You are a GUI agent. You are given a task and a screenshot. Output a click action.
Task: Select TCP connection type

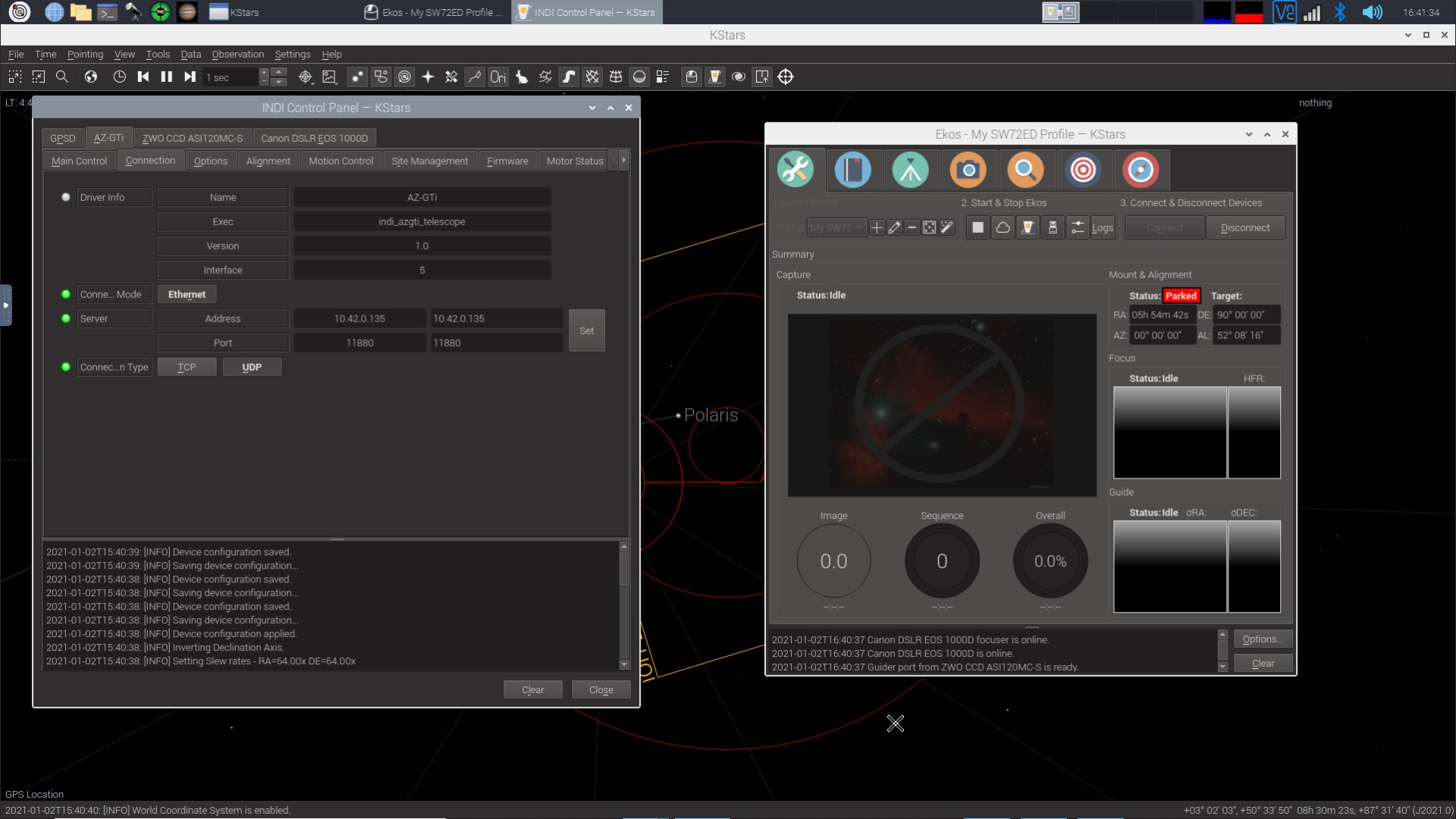coord(187,367)
